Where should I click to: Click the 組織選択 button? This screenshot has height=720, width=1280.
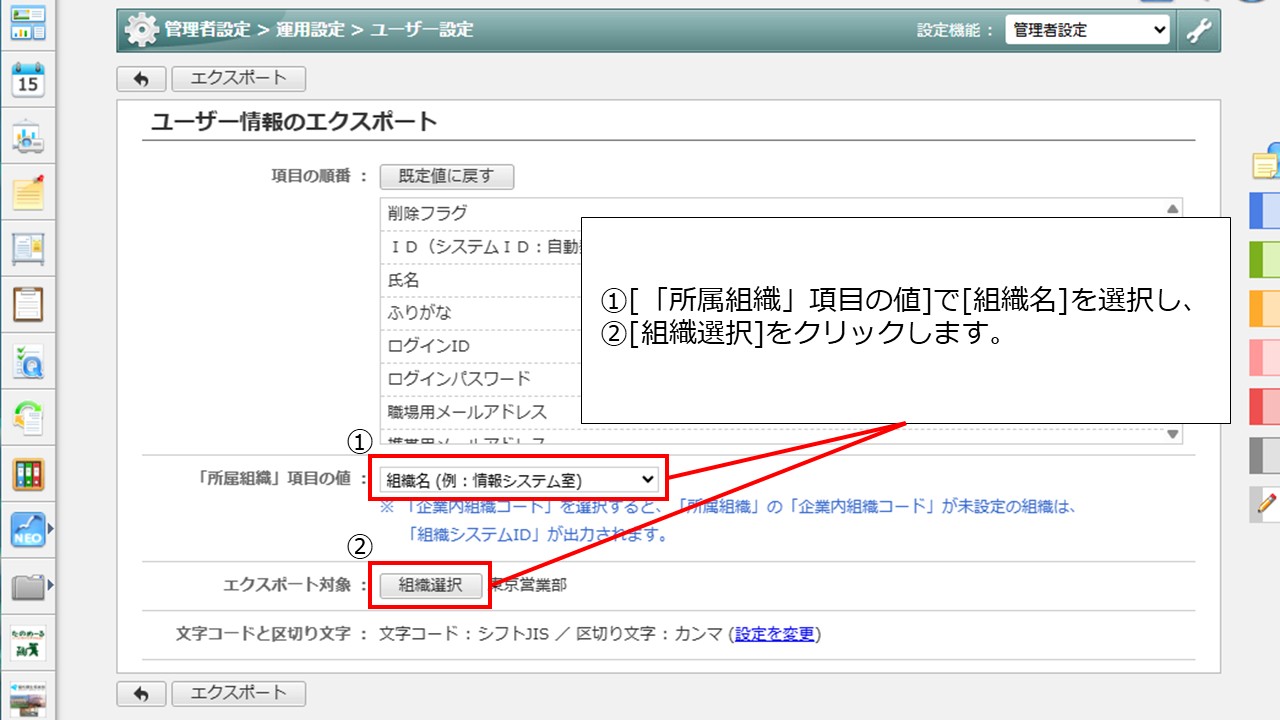[430, 586]
